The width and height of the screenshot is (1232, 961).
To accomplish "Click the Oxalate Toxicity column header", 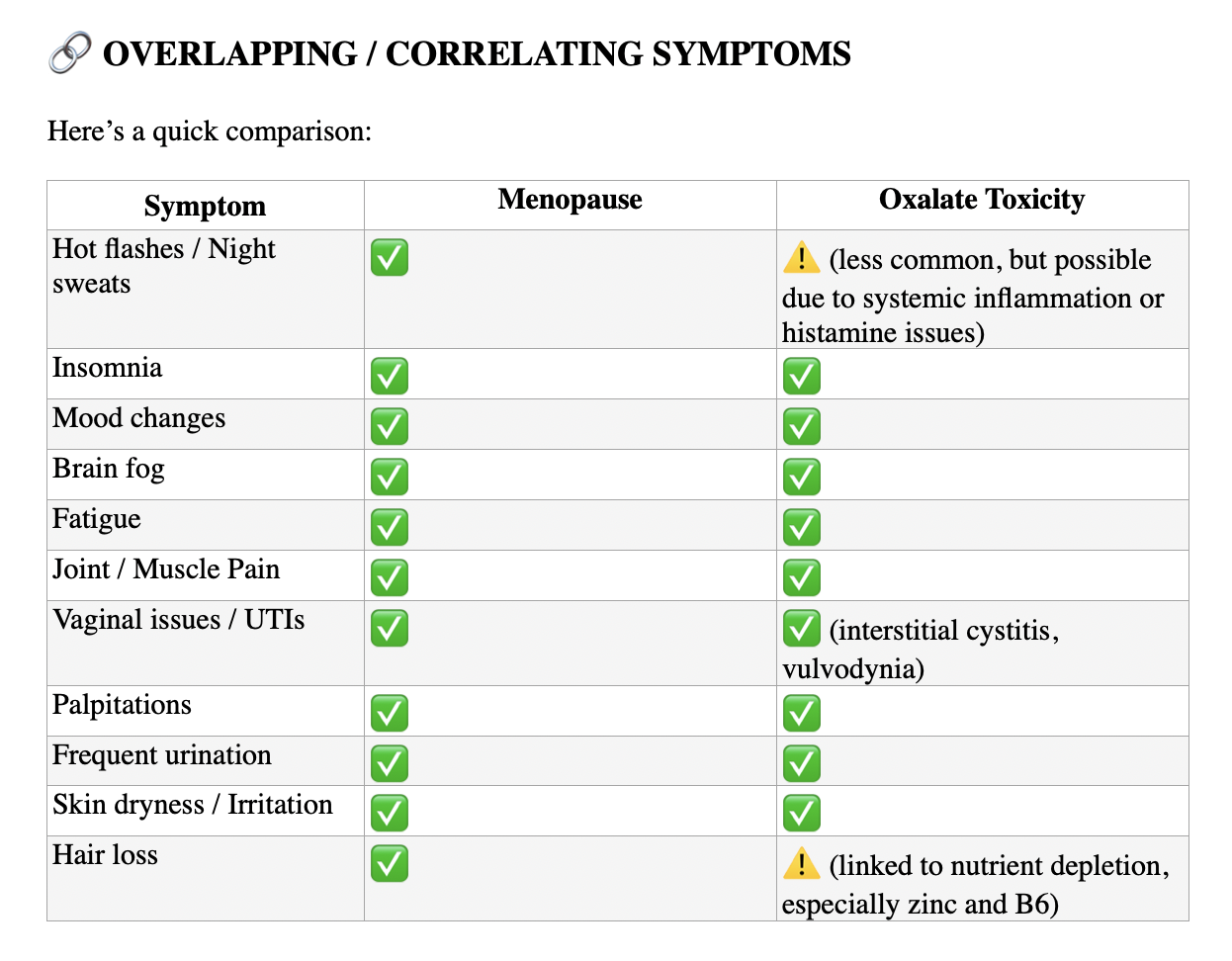I will [x=982, y=200].
